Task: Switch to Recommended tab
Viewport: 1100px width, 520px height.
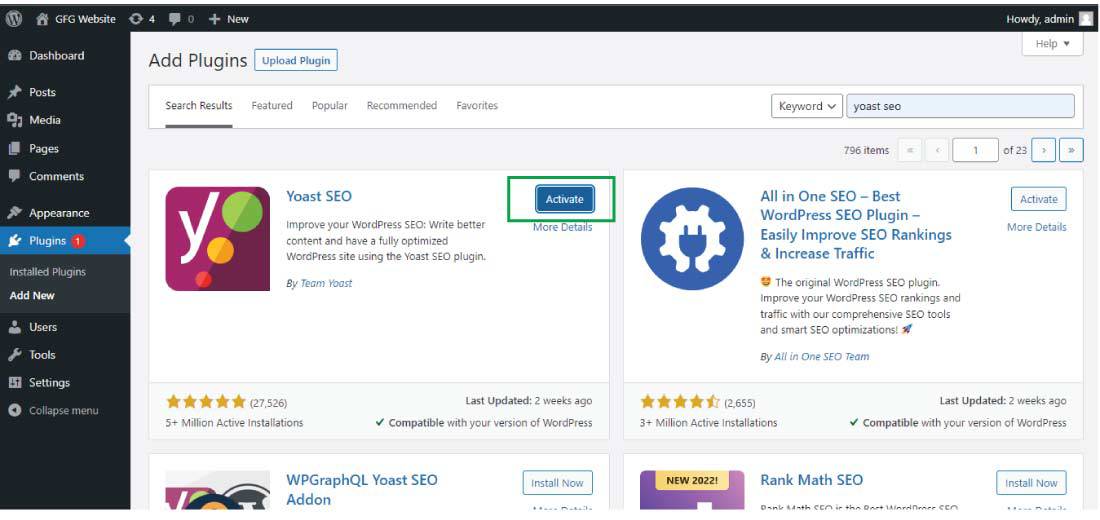Action: [402, 106]
